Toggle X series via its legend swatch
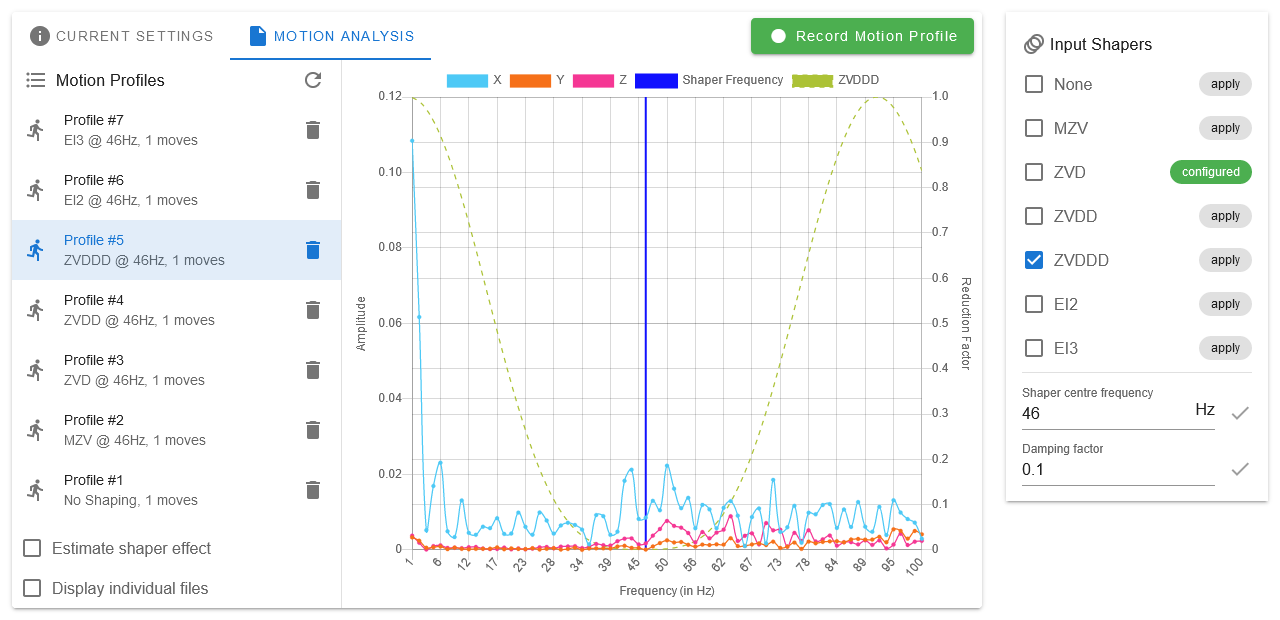The height and width of the screenshot is (620, 1280). (467, 80)
